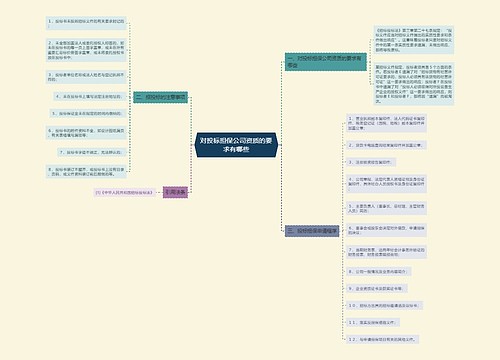Screen dimensions: 500x360
Task: Select application item 2 on right
Action: [386, 145]
